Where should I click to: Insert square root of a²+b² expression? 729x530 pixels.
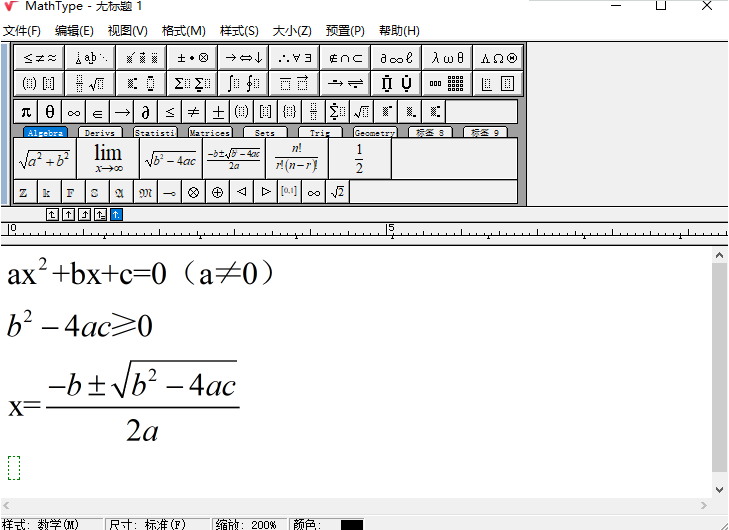tap(45, 159)
